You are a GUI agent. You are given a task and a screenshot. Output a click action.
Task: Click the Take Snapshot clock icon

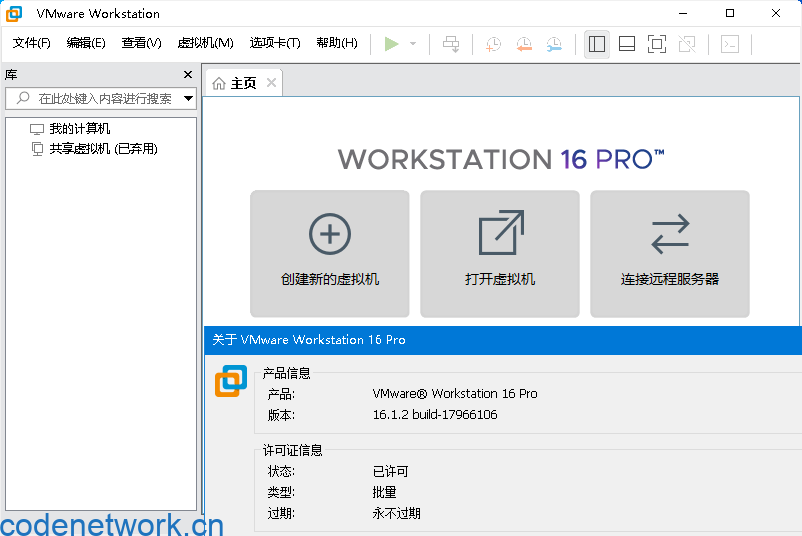coord(493,44)
